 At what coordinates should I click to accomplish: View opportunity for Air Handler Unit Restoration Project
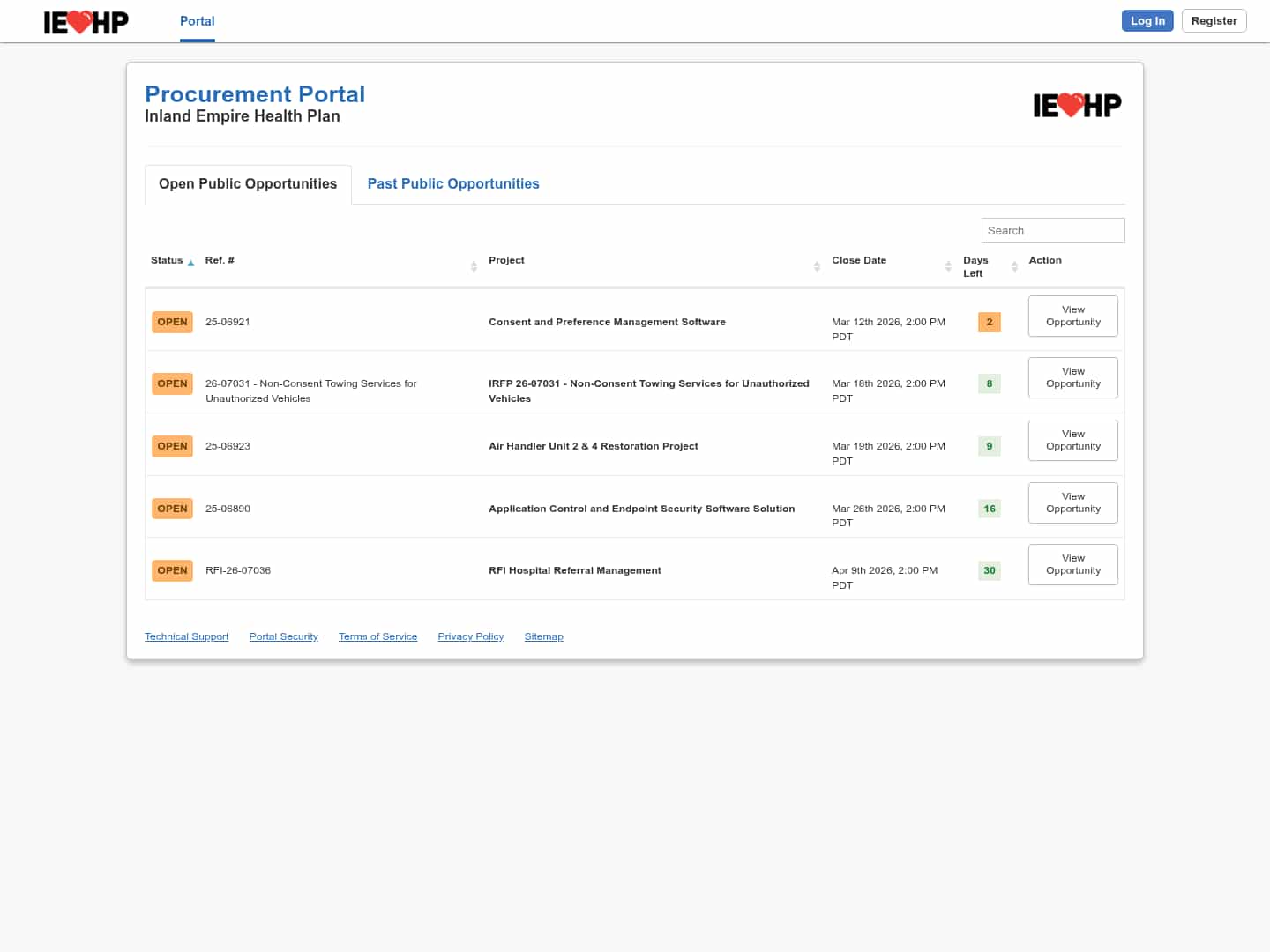pyautogui.click(x=1072, y=441)
